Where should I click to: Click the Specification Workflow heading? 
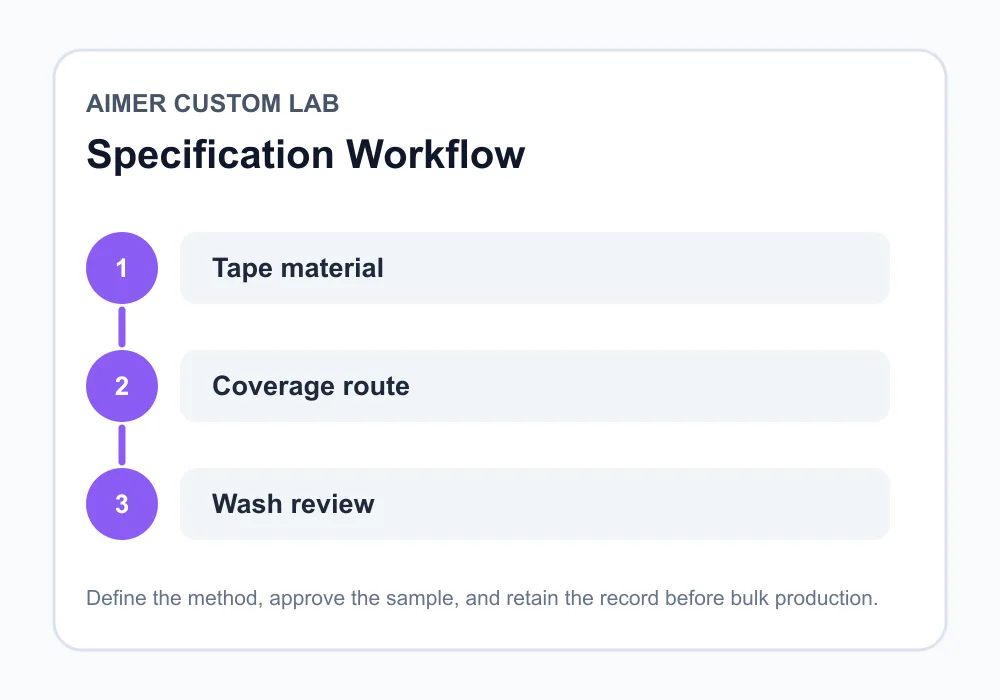[x=305, y=155]
